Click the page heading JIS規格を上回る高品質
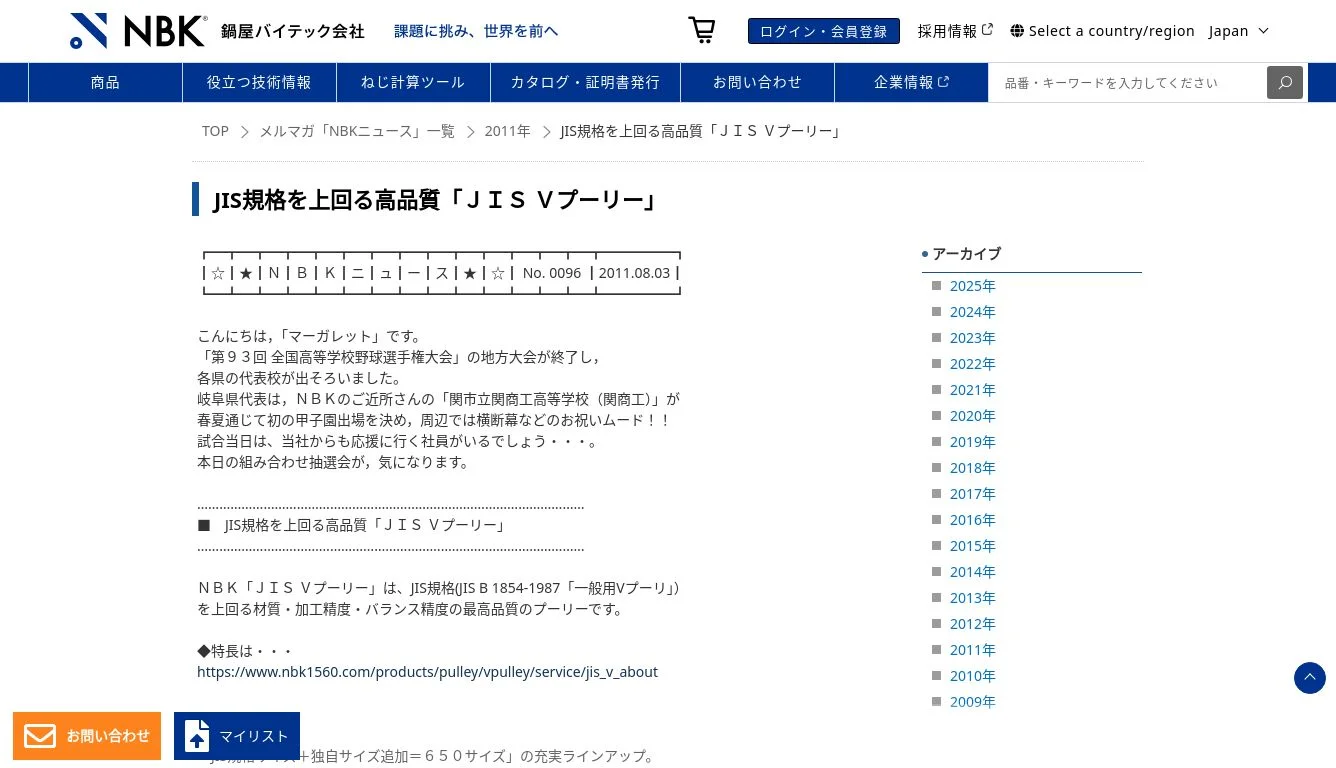Image resolution: width=1336 pixels, height=768 pixels. coord(435,200)
